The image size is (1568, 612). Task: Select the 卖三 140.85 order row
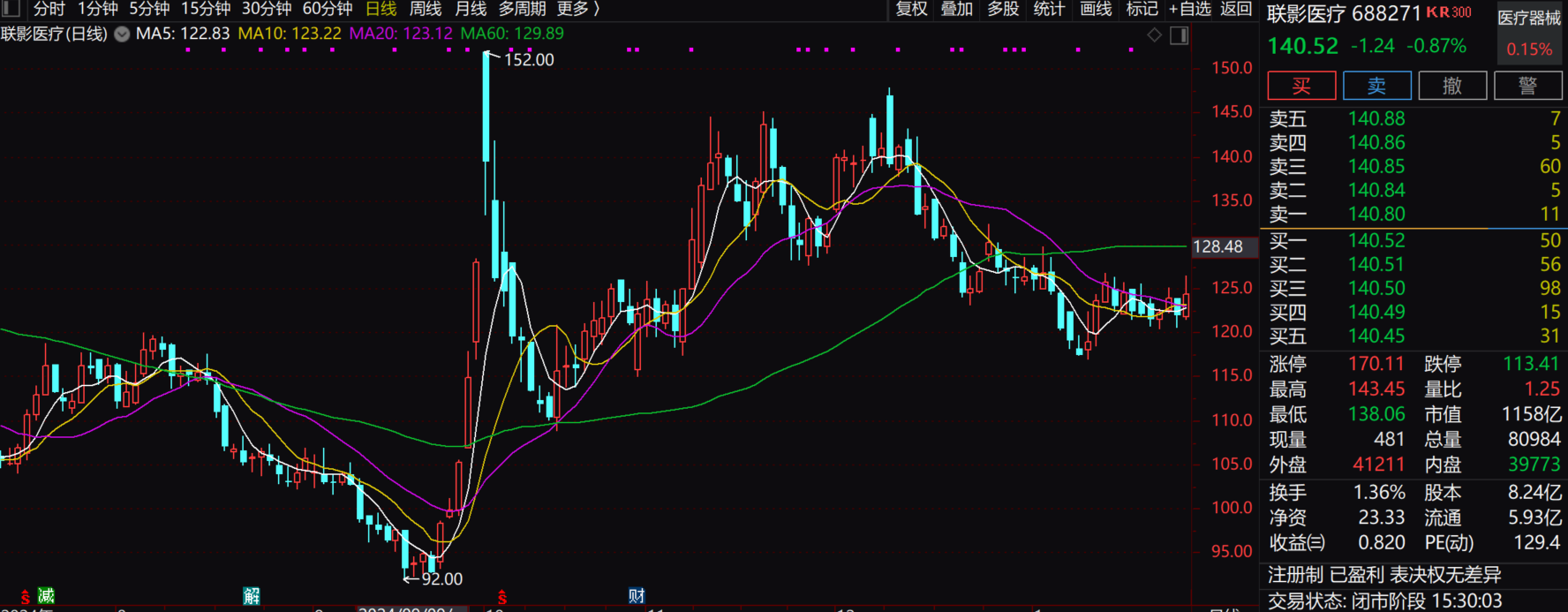point(1414,166)
